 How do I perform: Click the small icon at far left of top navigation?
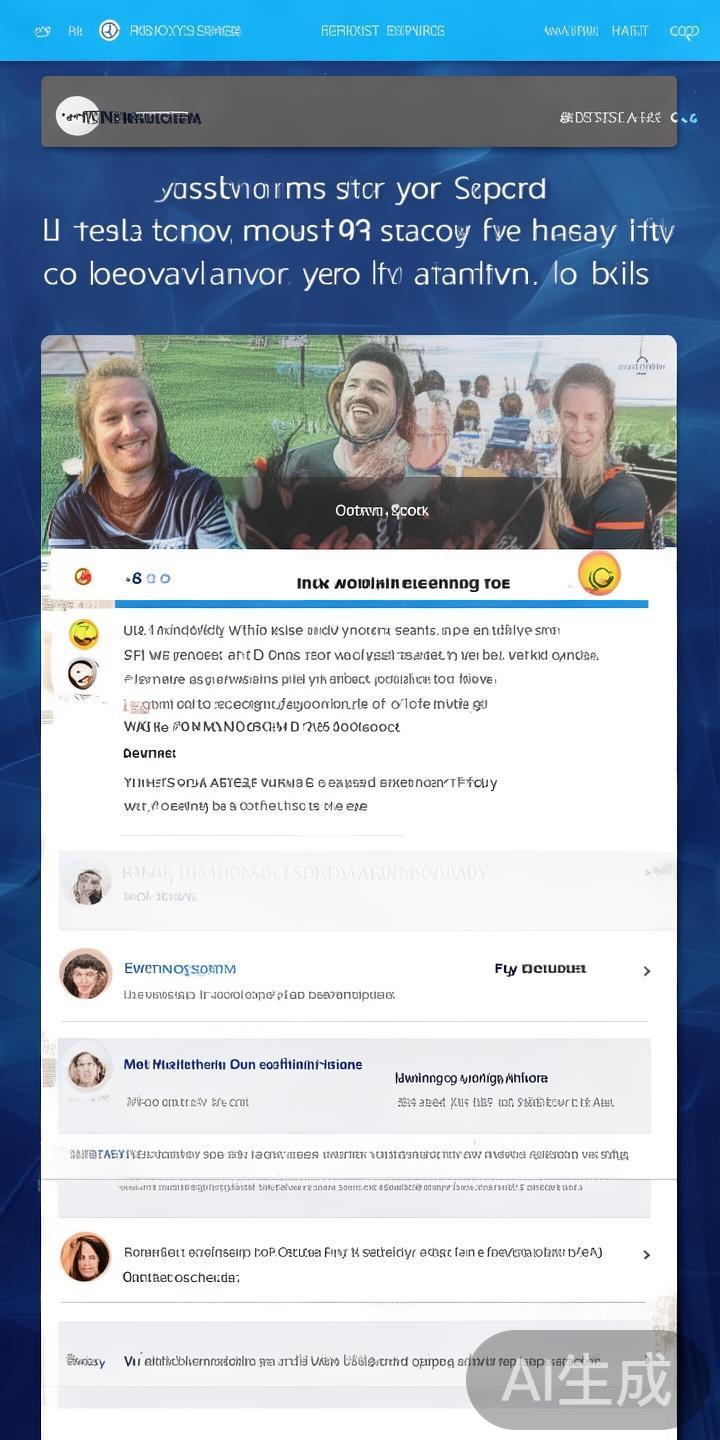click(42, 31)
